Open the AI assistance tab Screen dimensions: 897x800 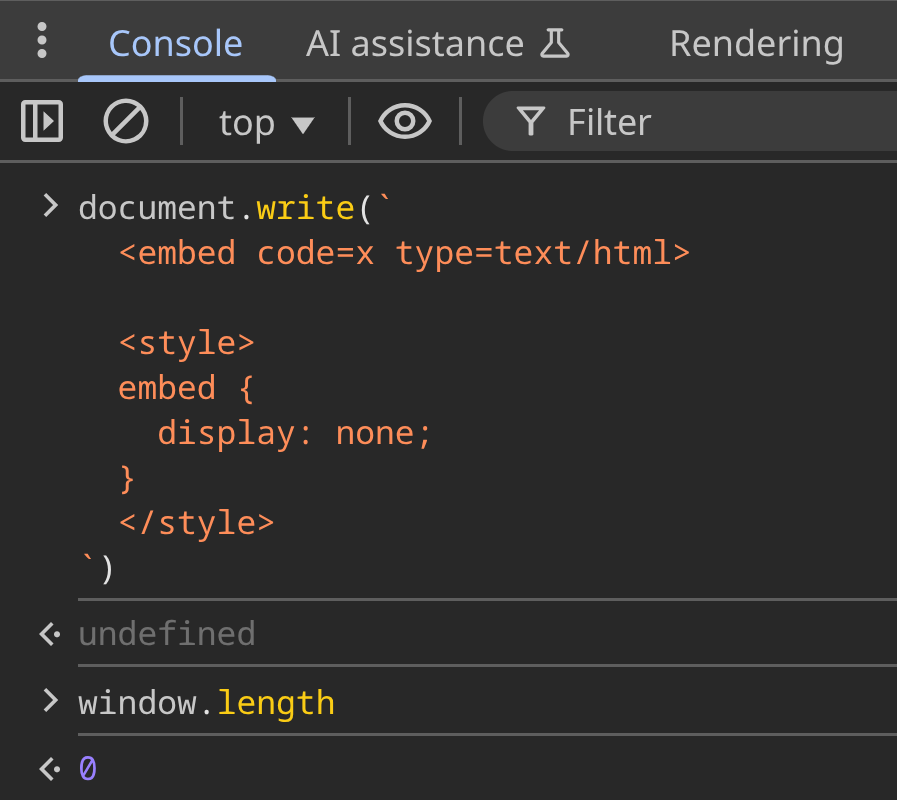[x=438, y=43]
